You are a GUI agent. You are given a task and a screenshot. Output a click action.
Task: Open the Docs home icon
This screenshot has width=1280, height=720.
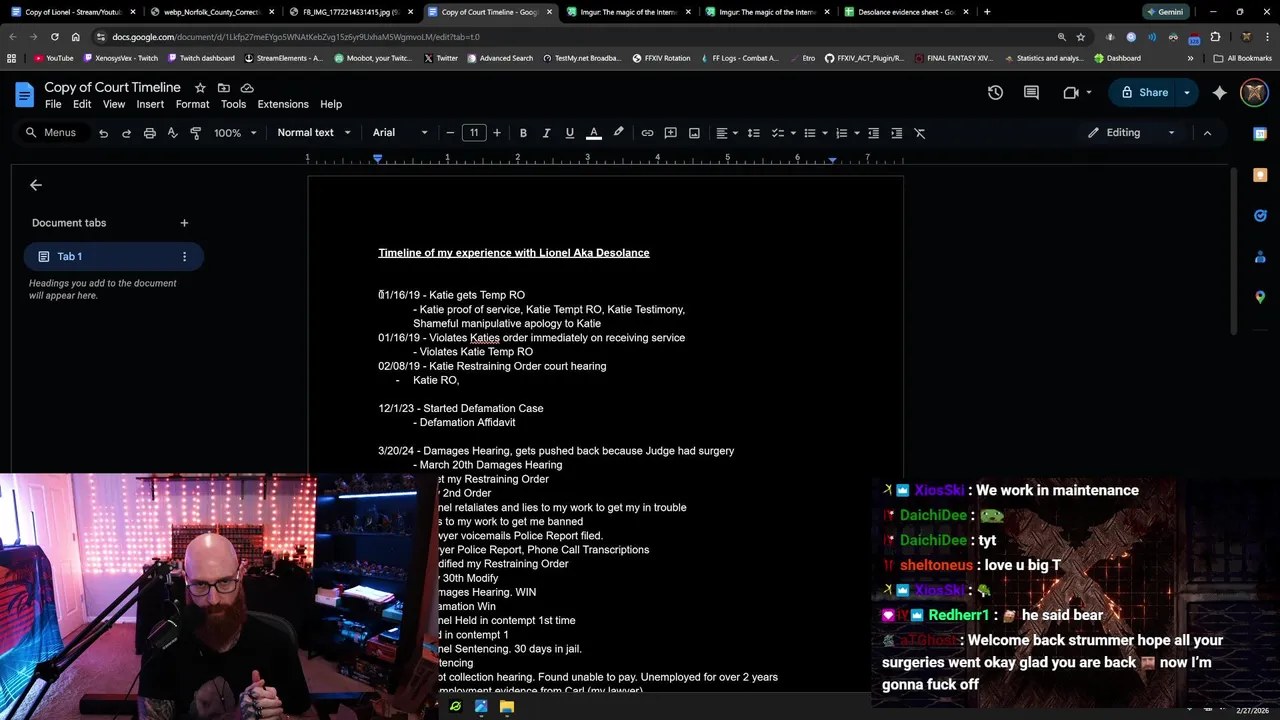pyautogui.click(x=24, y=95)
